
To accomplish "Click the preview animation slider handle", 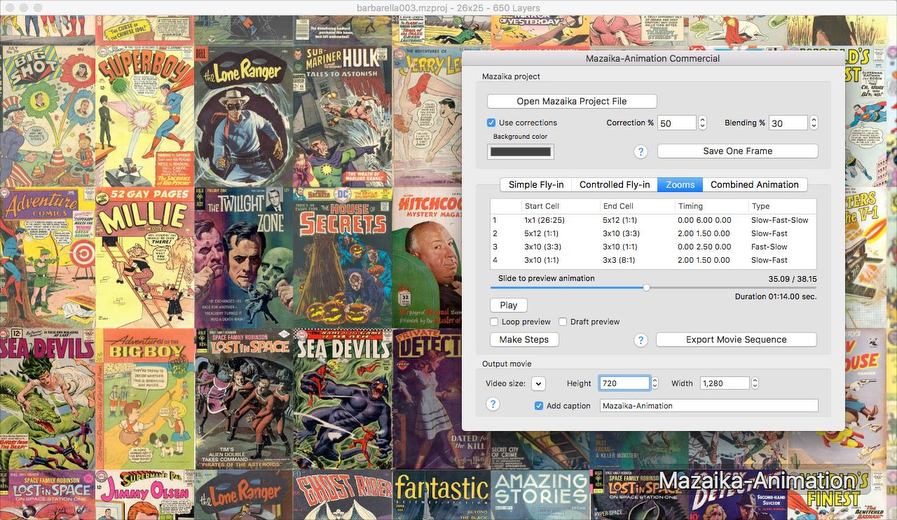I will coord(646,288).
